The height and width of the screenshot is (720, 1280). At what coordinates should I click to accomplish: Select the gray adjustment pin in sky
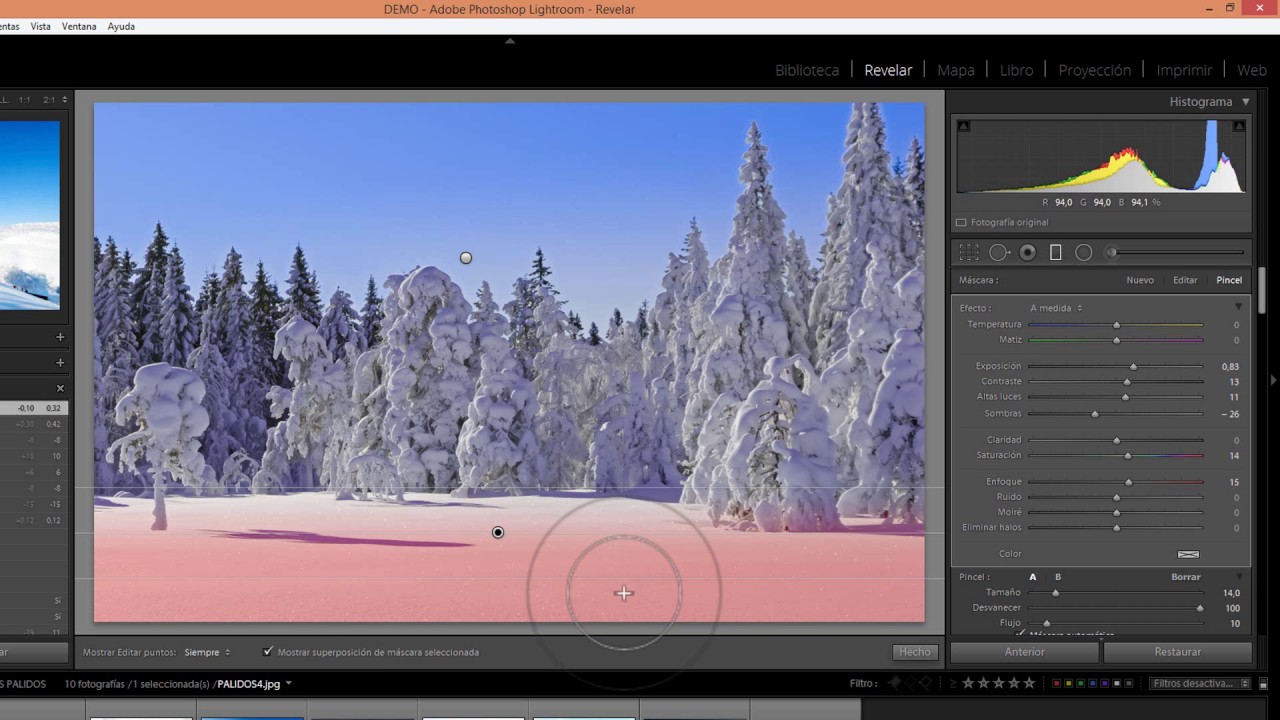click(x=466, y=258)
